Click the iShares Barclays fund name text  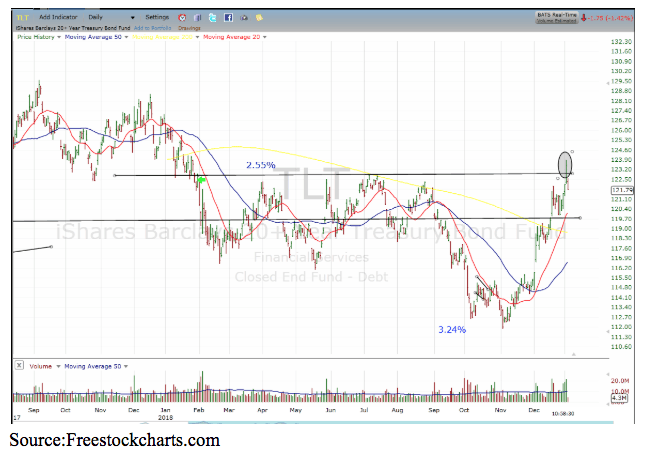coord(73,28)
